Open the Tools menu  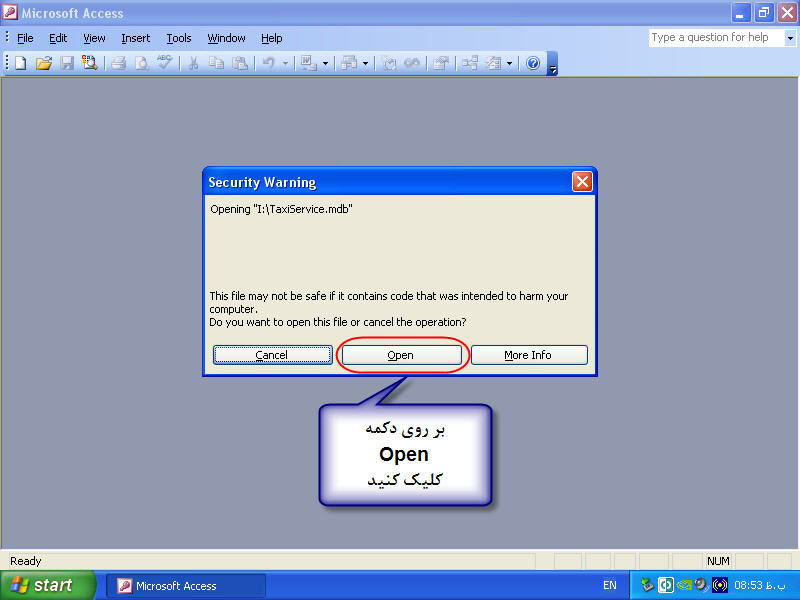(x=179, y=38)
